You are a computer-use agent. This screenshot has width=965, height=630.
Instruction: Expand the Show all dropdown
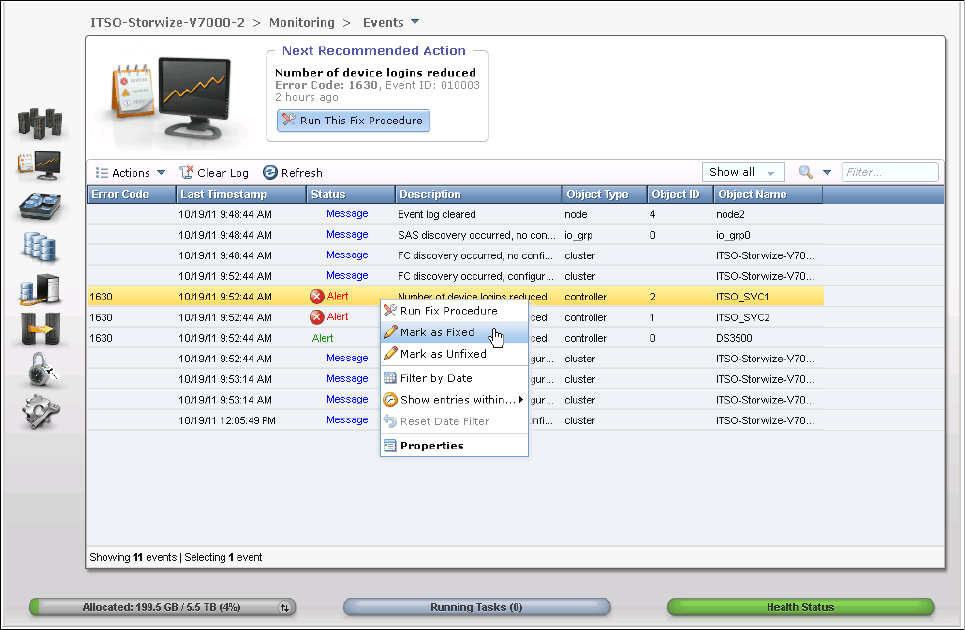[743, 172]
